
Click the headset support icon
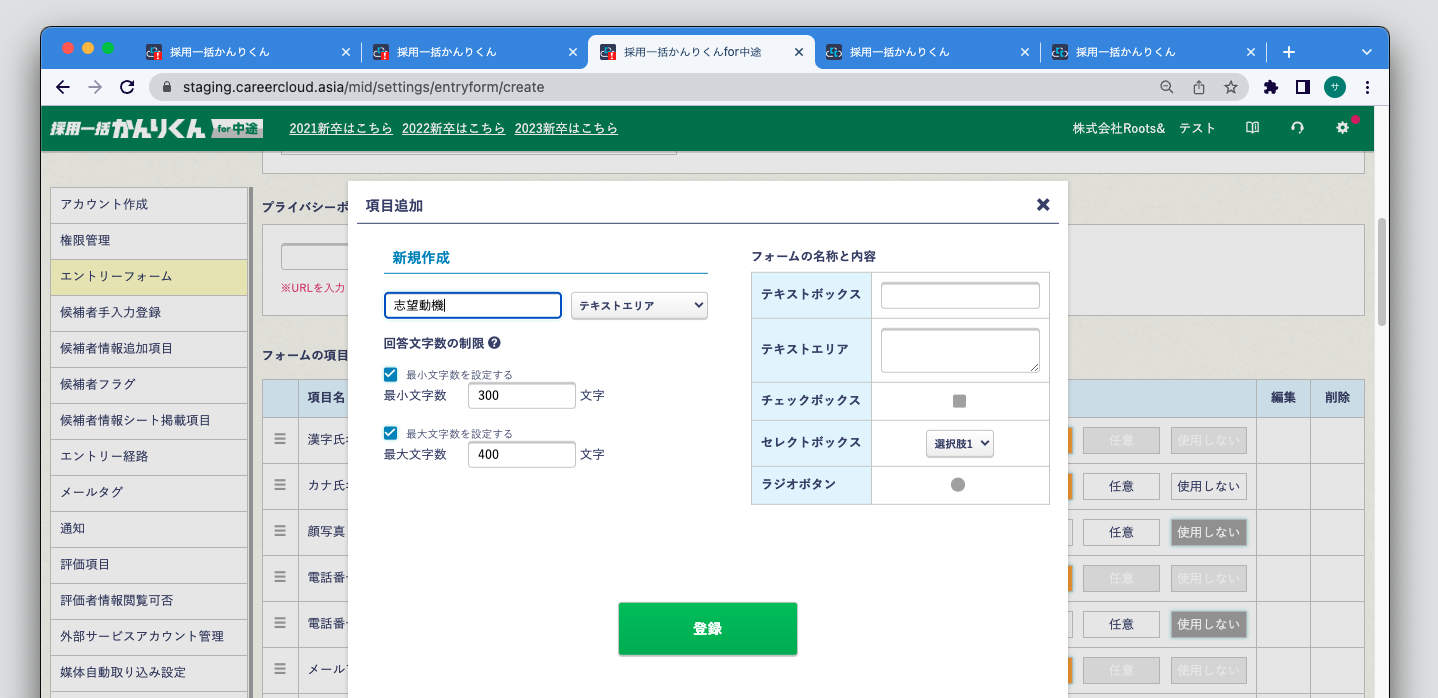1297,127
